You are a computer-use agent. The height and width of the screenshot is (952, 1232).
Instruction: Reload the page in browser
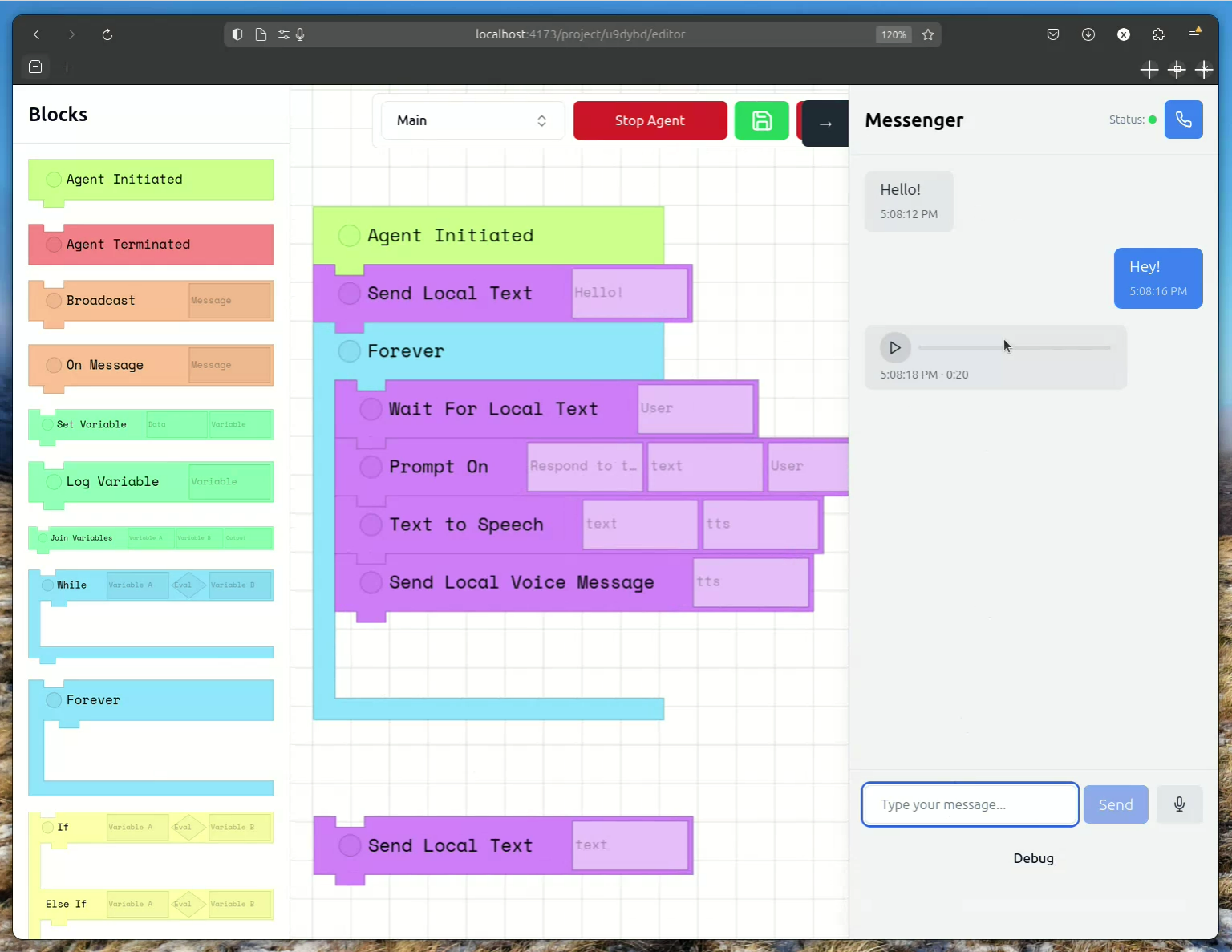click(x=107, y=34)
